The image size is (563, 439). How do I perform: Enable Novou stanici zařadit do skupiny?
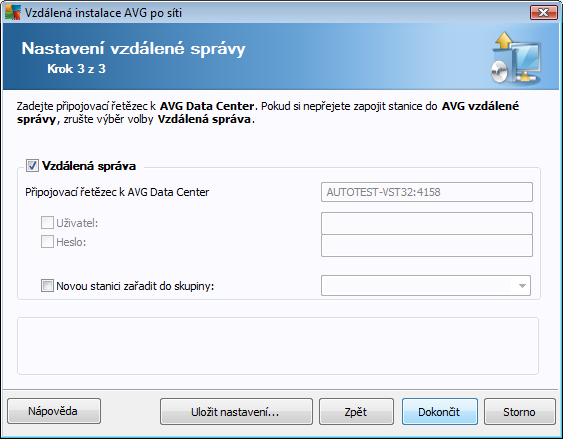click(47, 286)
